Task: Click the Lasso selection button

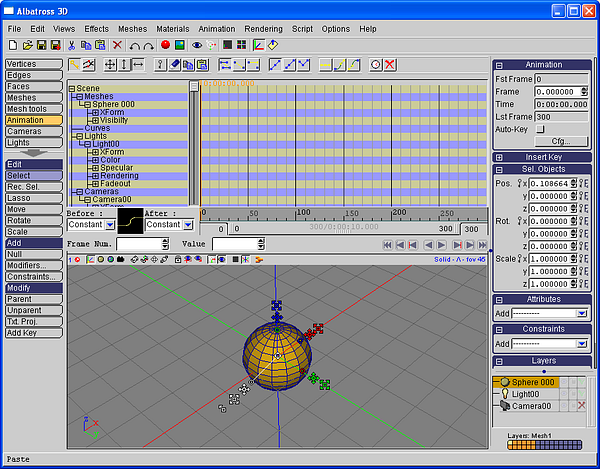Action: pos(34,198)
